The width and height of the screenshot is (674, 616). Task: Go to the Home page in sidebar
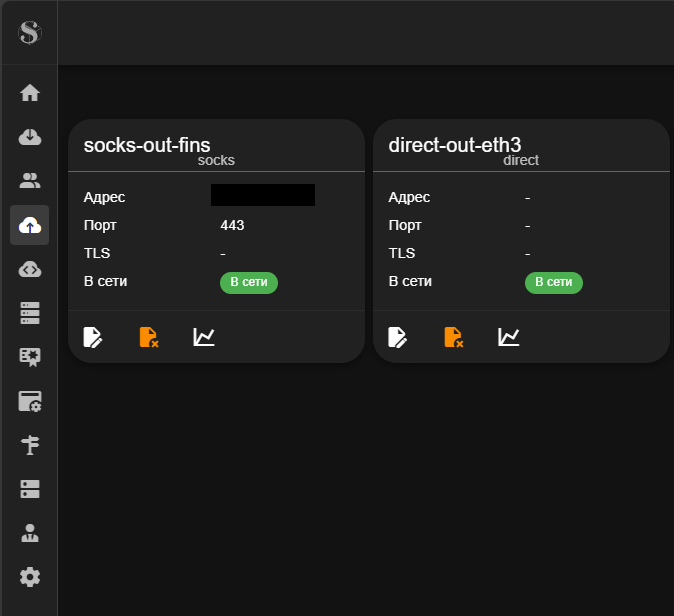pos(30,93)
